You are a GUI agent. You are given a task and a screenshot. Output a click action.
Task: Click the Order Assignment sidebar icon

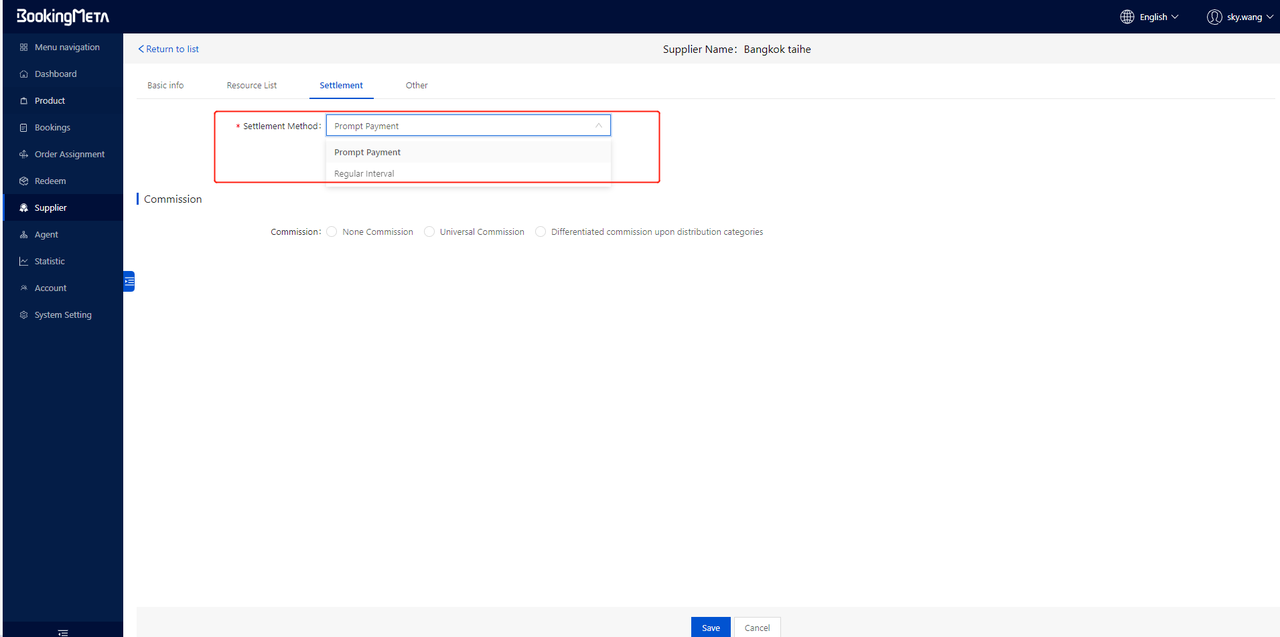[23, 155]
